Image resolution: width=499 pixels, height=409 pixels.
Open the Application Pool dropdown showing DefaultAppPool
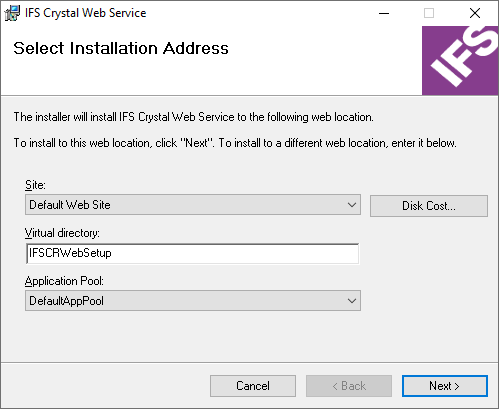coord(193,301)
